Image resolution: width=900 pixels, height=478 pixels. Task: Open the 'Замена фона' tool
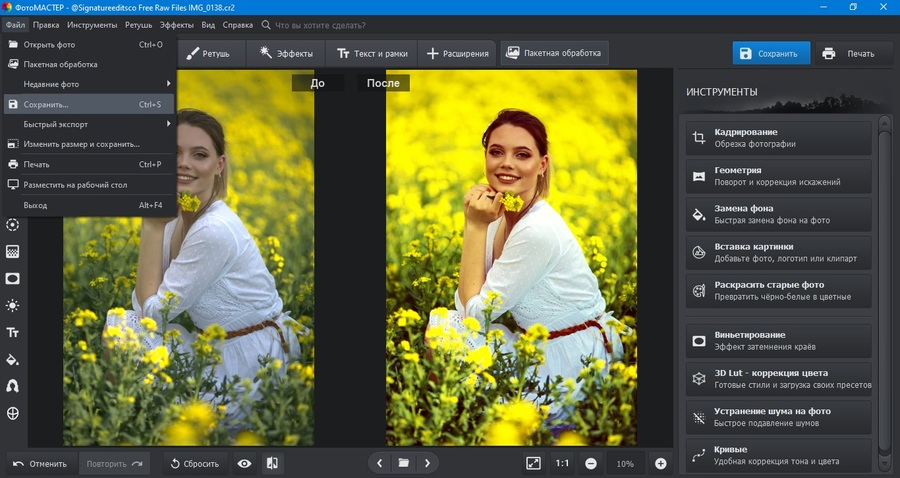[x=778, y=214]
